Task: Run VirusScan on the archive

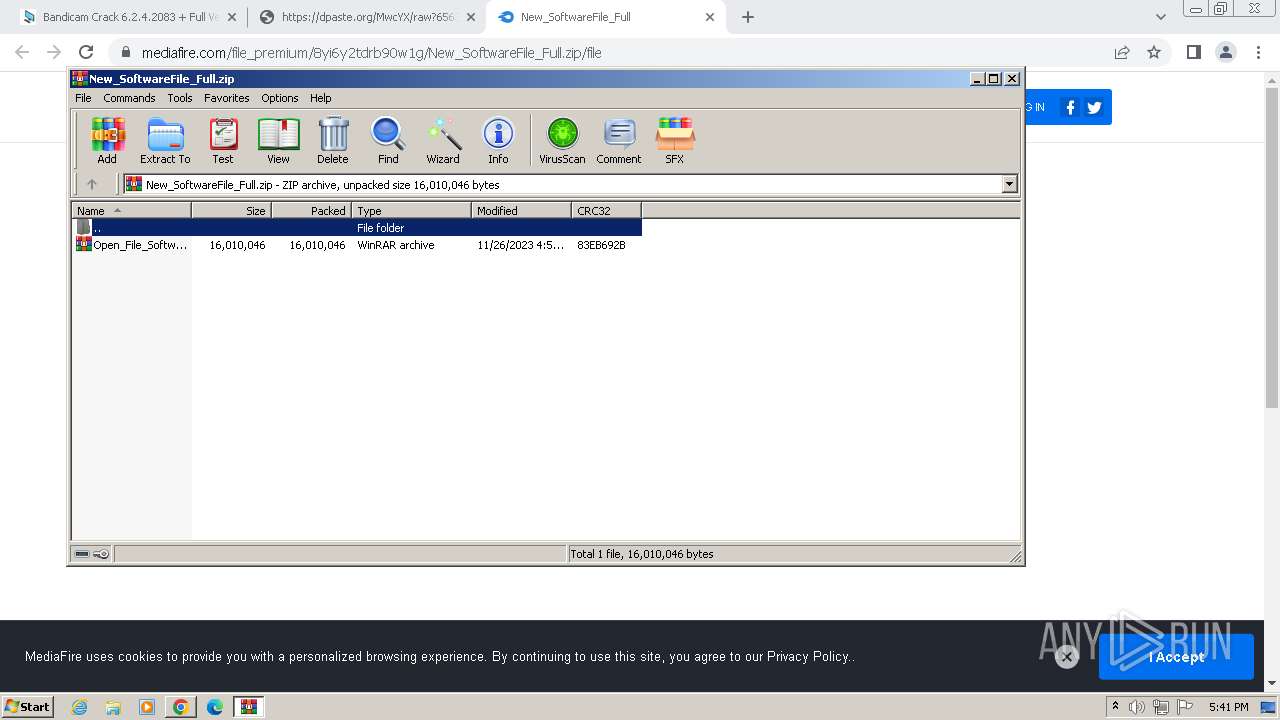Action: [x=562, y=140]
